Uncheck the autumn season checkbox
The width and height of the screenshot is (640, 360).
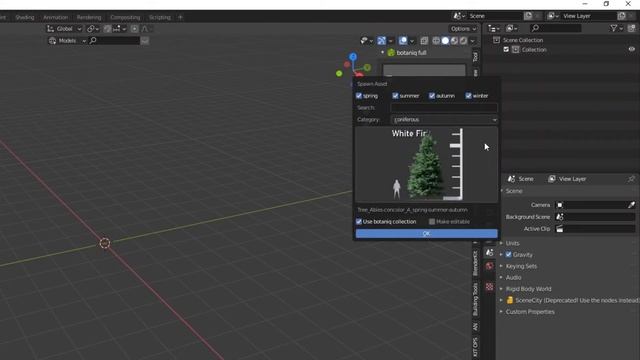pos(432,96)
